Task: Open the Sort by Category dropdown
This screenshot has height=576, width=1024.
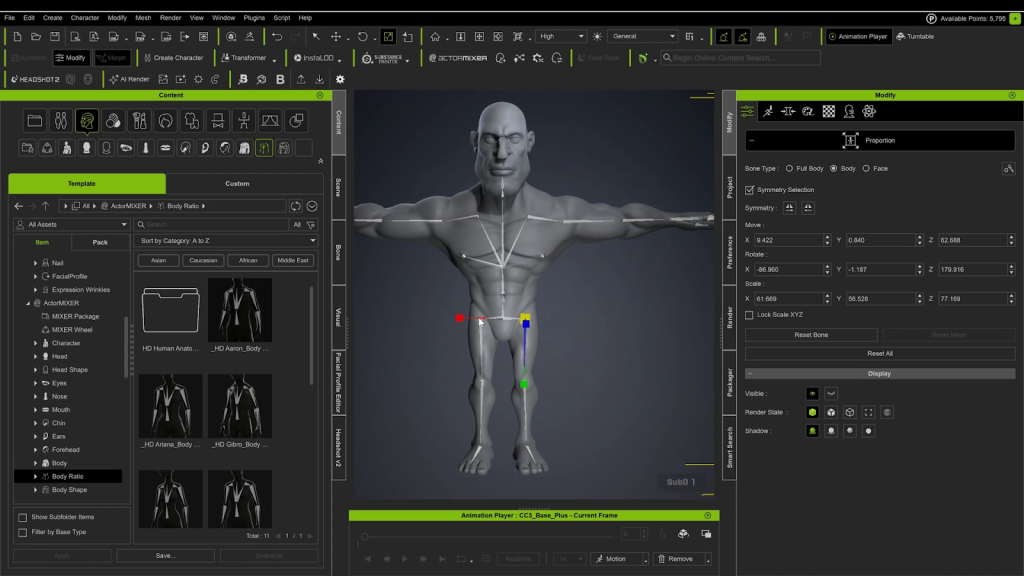Action: click(228, 241)
